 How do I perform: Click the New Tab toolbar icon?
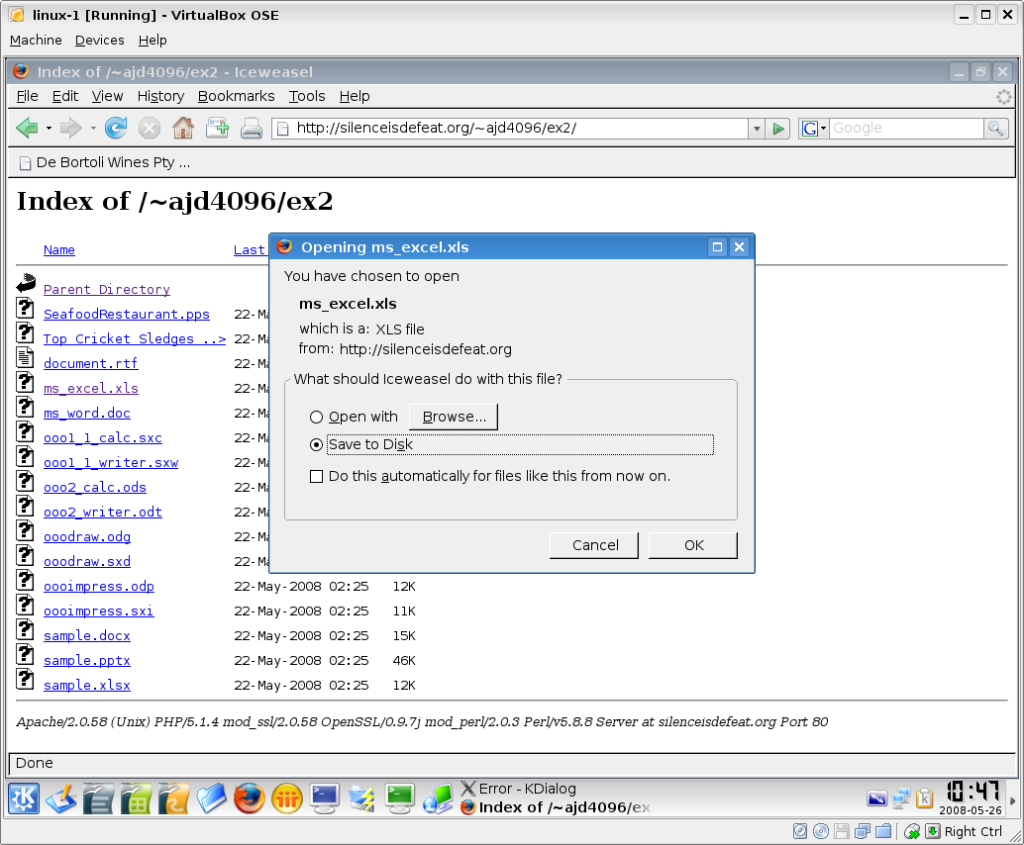pyautogui.click(x=217, y=128)
